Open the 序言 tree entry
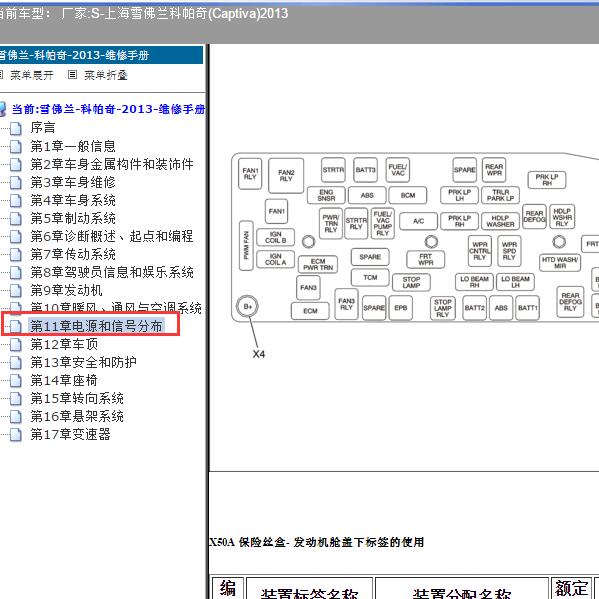This screenshot has width=599, height=599. (x=43, y=128)
